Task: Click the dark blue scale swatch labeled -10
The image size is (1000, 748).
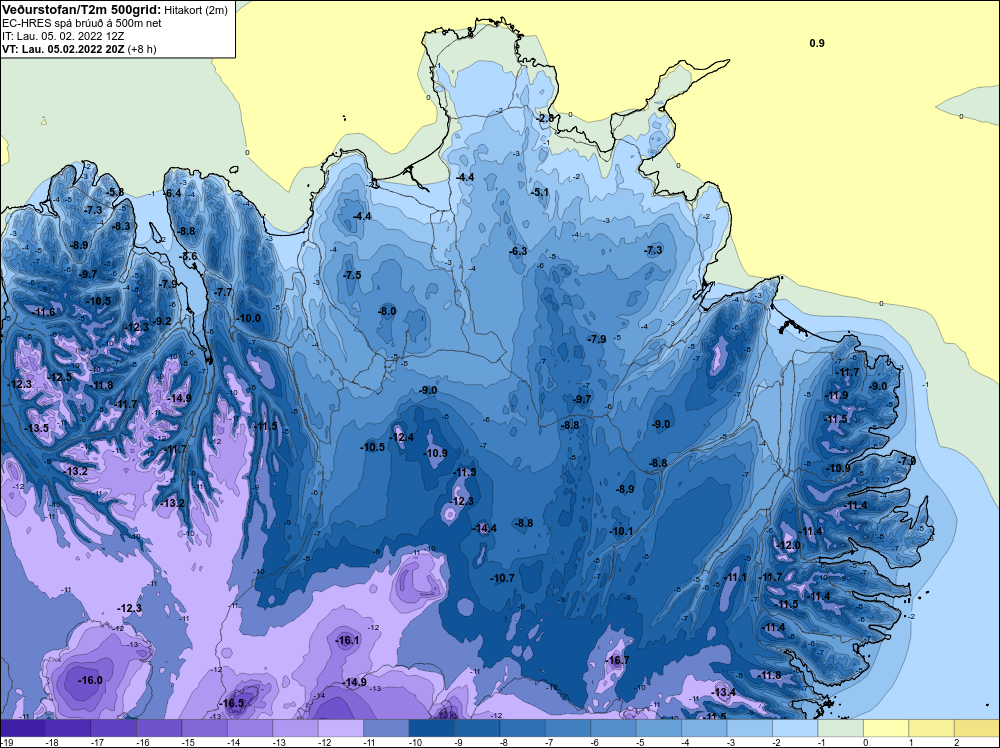Action: click(x=432, y=728)
